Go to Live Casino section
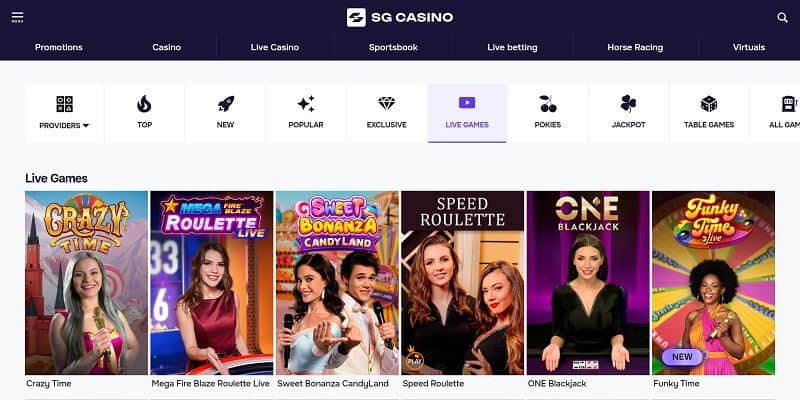The height and width of the screenshot is (400, 800). pyautogui.click(x=275, y=47)
